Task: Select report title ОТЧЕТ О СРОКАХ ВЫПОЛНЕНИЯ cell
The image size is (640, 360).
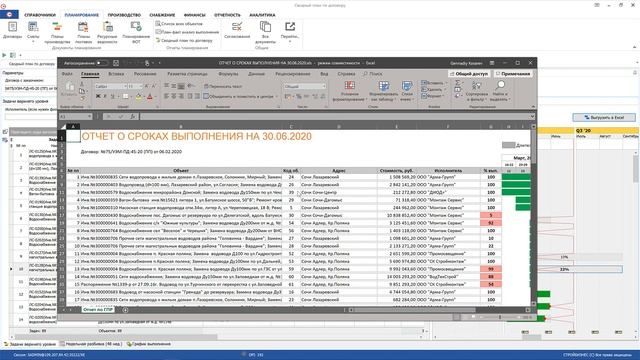Action: (x=196, y=136)
